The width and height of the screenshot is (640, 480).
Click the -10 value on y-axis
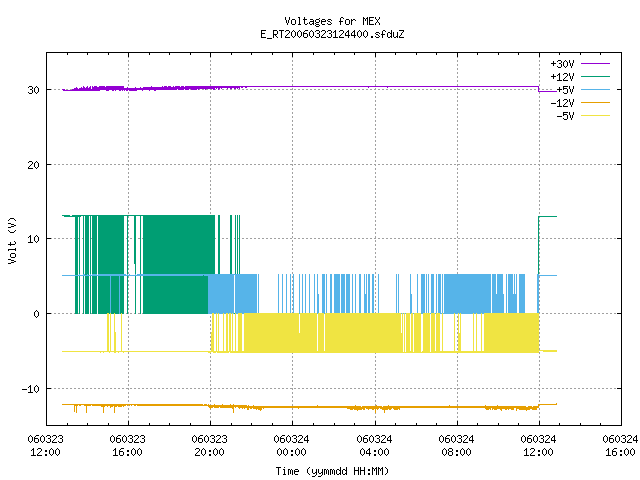point(31,389)
